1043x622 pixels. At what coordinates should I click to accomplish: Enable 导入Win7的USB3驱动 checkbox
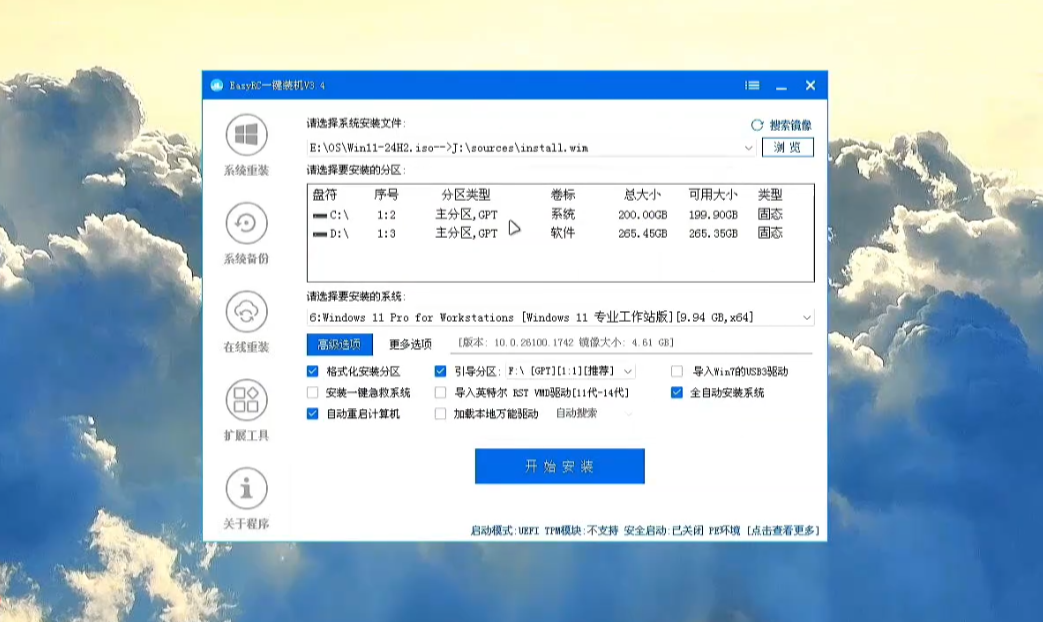[677, 371]
